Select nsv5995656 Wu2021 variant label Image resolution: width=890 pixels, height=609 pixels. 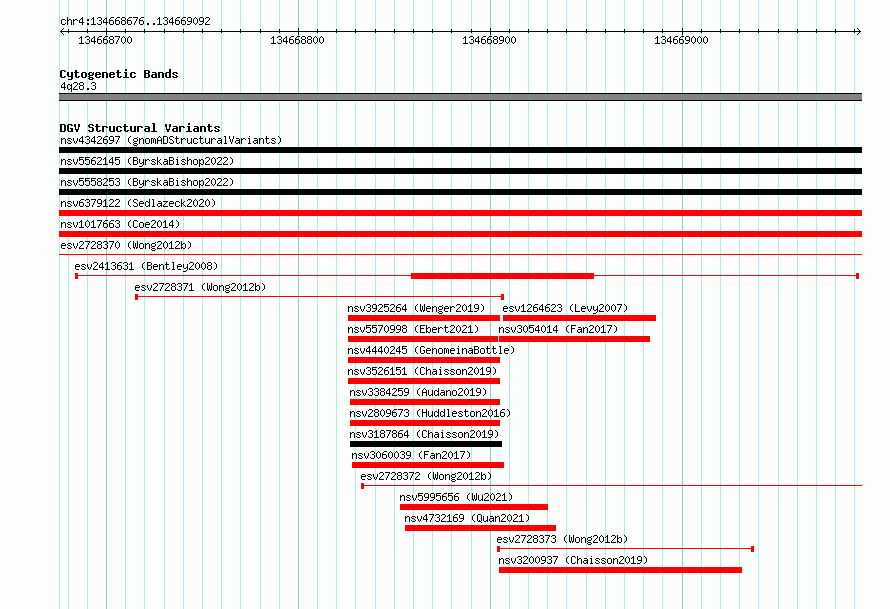[456, 497]
